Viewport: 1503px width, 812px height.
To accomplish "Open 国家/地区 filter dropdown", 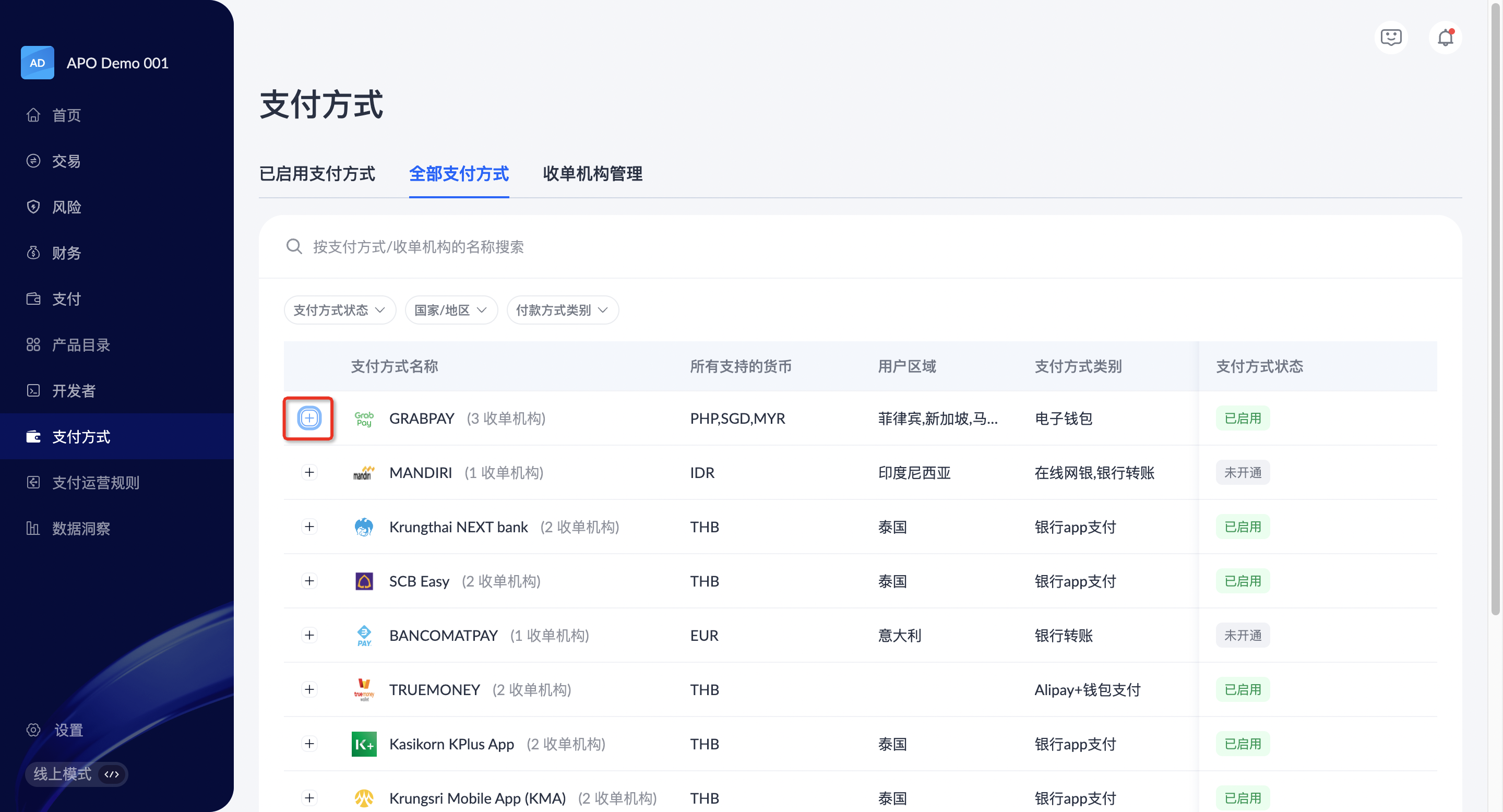I will pos(450,310).
